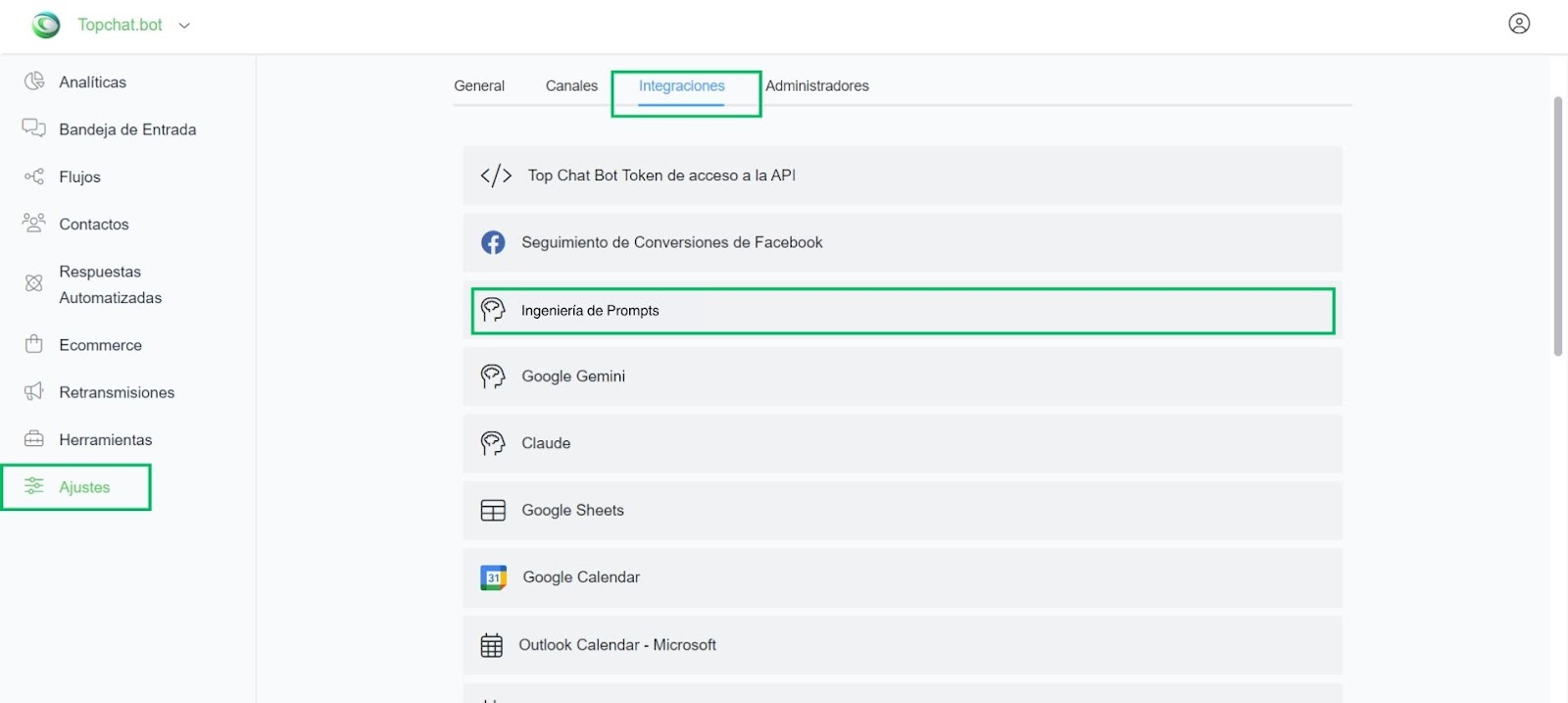The image size is (1568, 703).
Task: Switch to the General tab
Action: click(x=479, y=86)
